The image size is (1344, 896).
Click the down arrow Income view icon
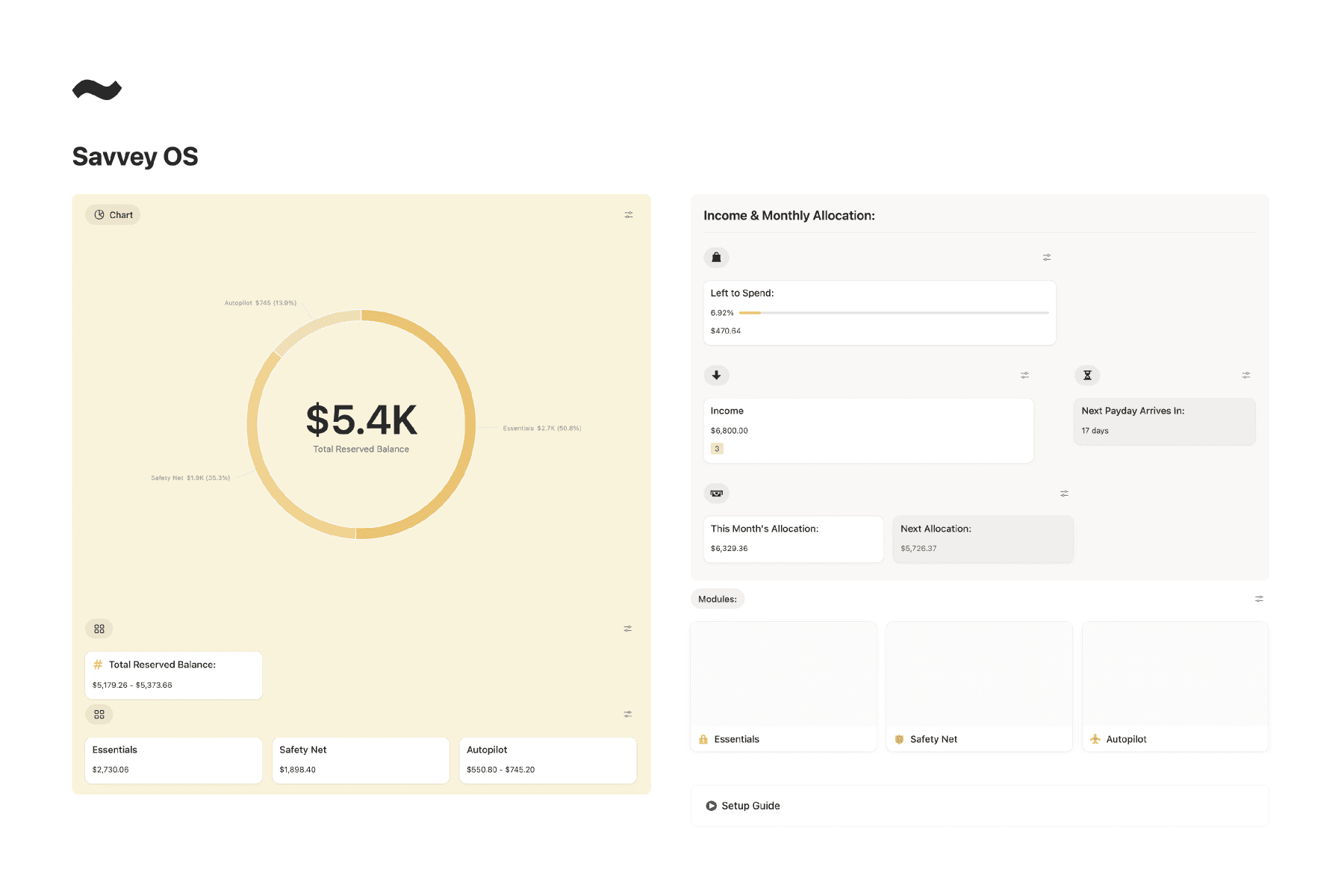click(x=716, y=376)
